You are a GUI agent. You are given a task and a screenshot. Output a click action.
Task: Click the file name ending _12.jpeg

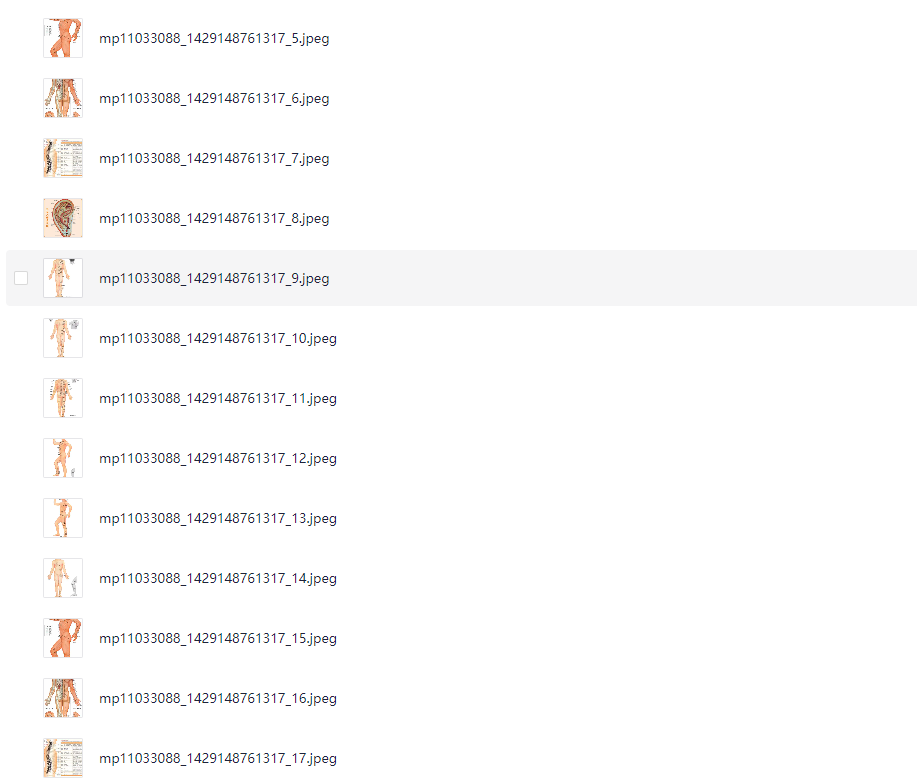[218, 458]
